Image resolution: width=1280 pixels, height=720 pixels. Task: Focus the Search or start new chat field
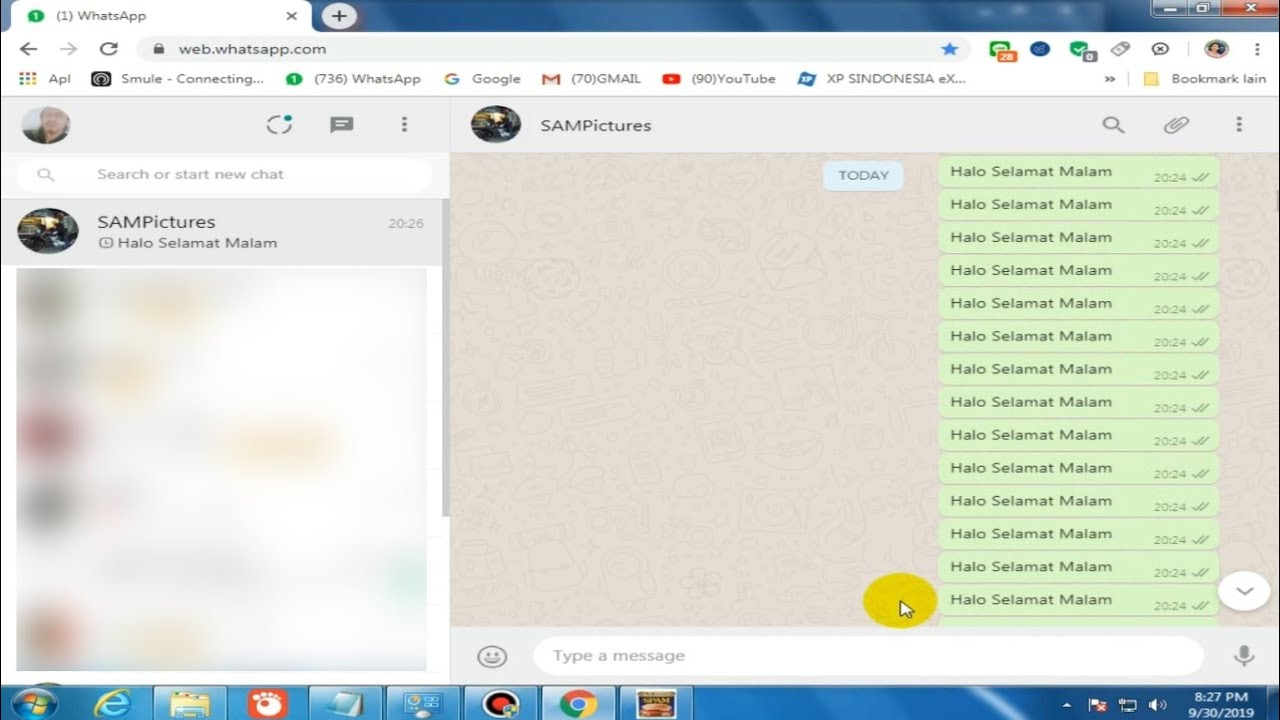(x=225, y=174)
